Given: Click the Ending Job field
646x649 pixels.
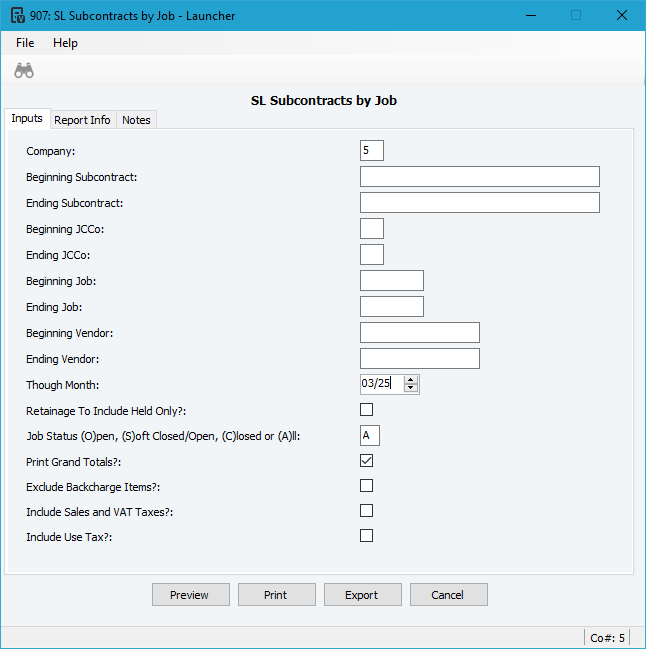Looking at the screenshot, I should 391,307.
